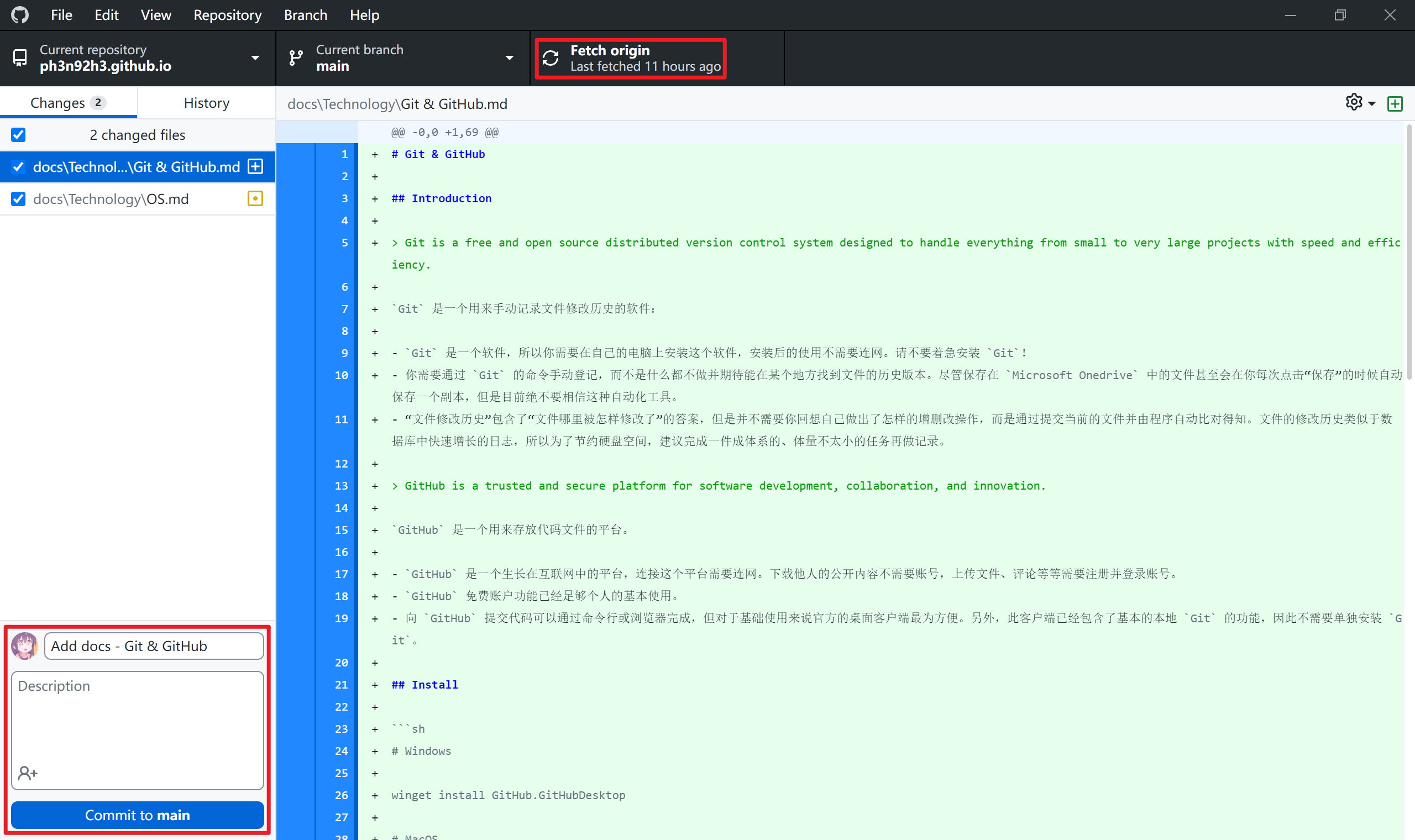This screenshot has width=1415, height=840.
Task: Open the Current repository dropdown
Action: (x=255, y=57)
